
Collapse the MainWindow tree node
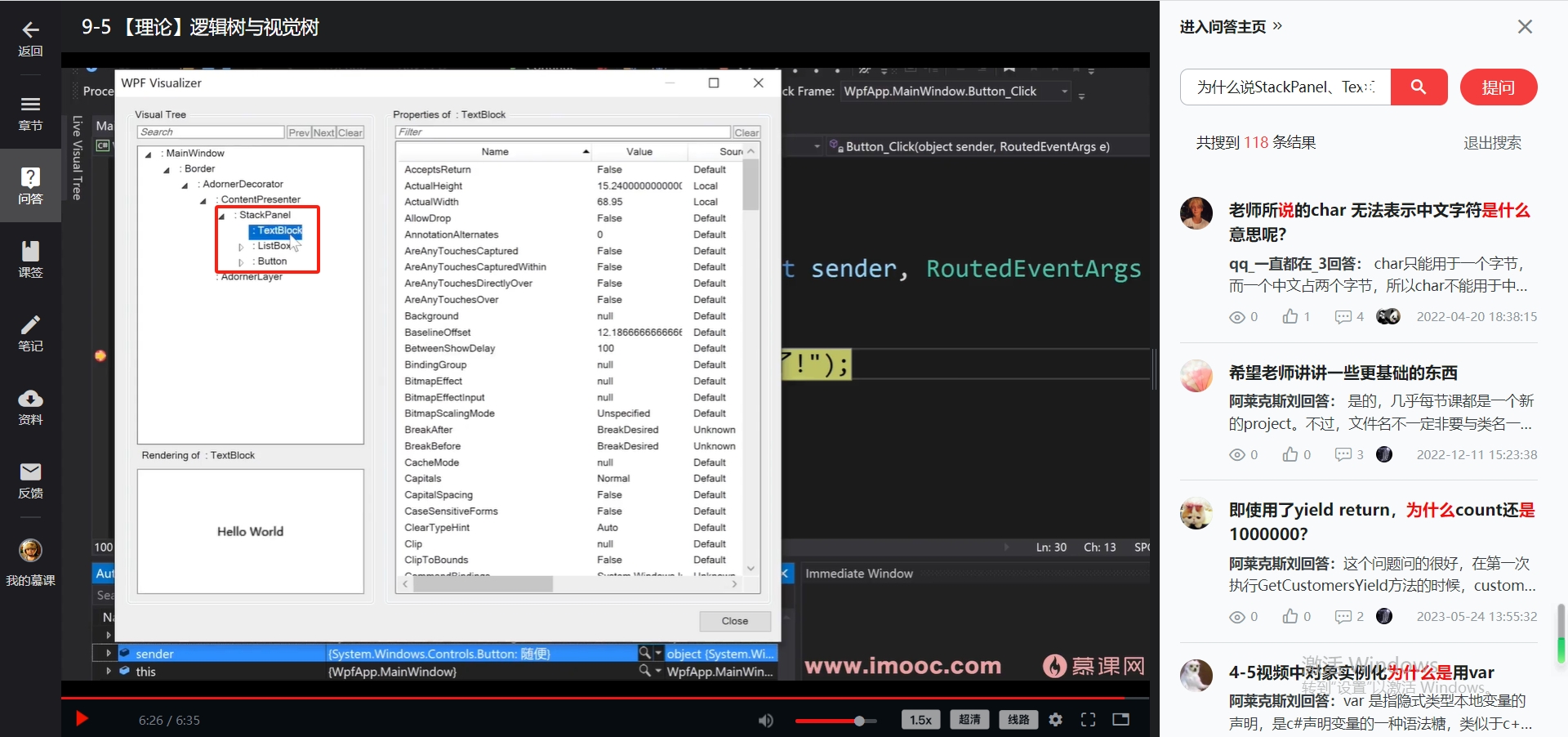[x=148, y=154]
